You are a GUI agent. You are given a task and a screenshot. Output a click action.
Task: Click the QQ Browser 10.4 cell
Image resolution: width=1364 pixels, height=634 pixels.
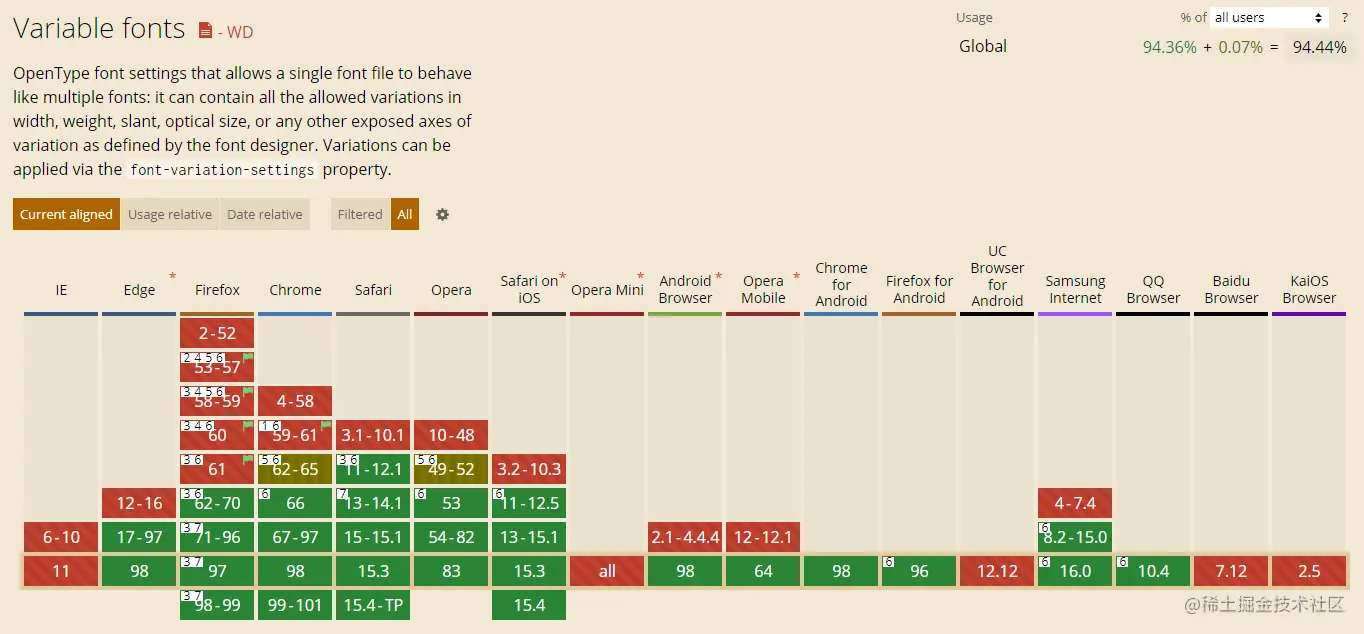coord(1153,571)
